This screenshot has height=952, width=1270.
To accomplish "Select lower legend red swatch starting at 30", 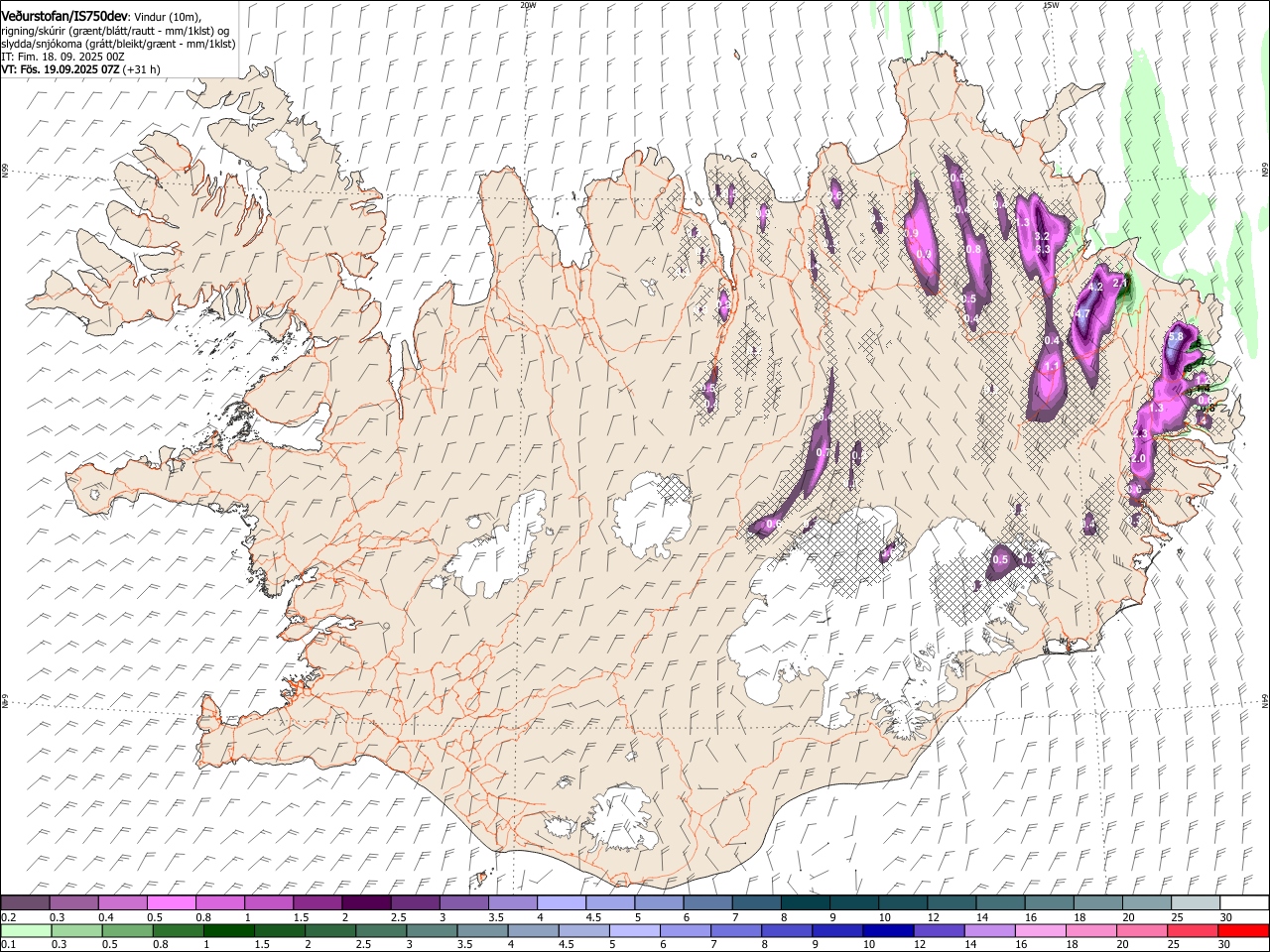I will point(1243,931).
